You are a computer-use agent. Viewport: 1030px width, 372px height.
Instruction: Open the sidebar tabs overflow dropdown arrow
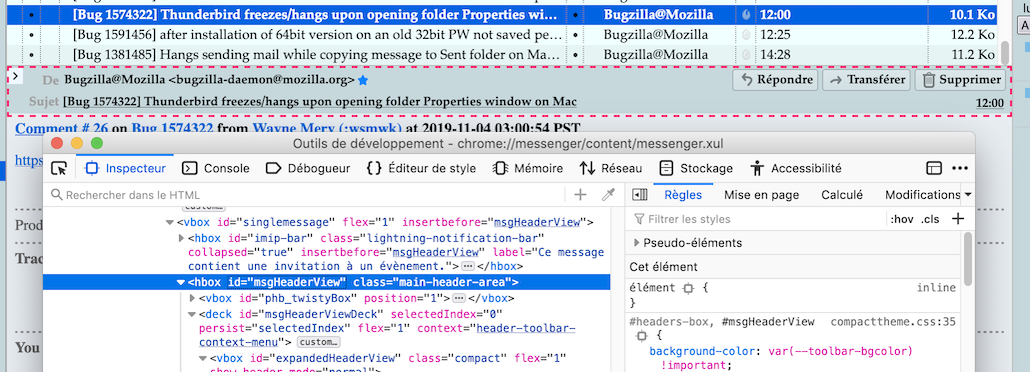click(x=968, y=195)
